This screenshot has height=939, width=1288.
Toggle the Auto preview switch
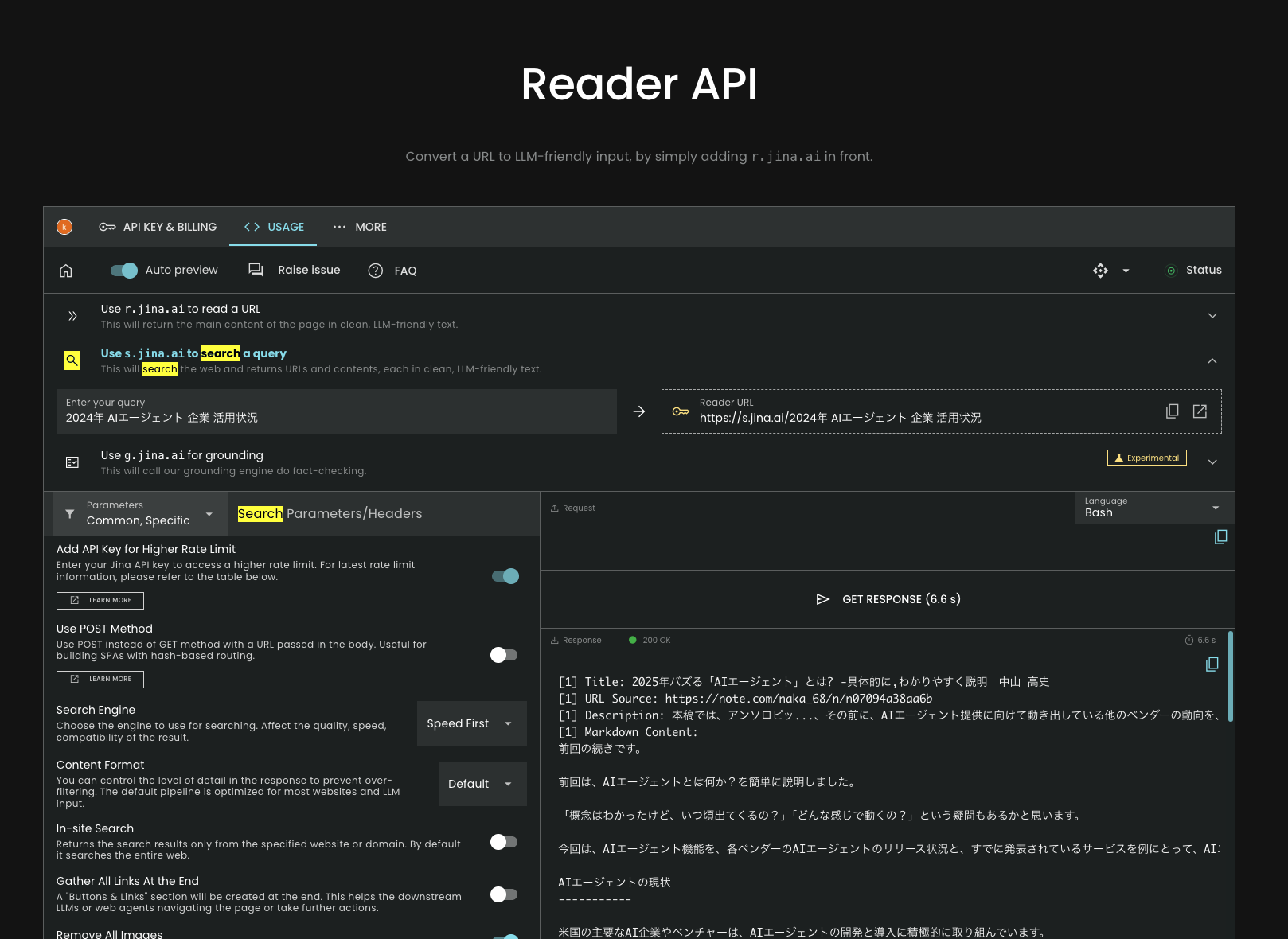124,271
